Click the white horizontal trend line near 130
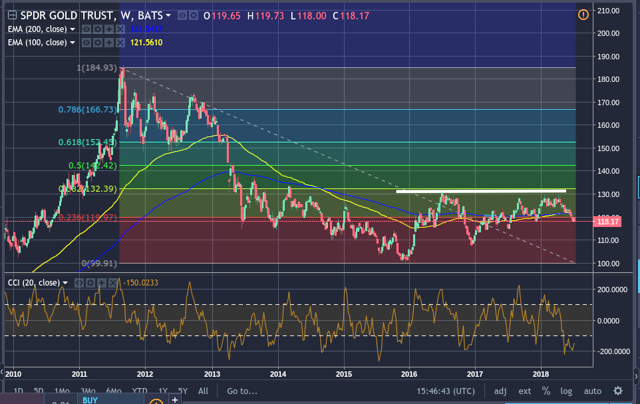 click(481, 191)
